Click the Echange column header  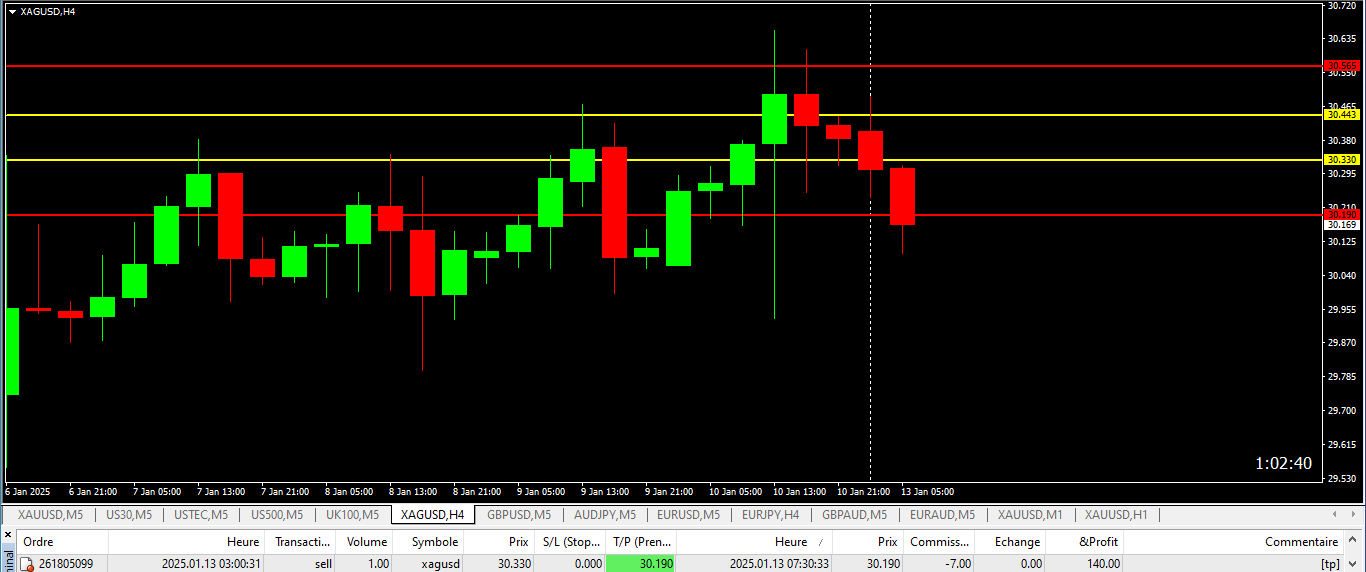pyautogui.click(x=1010, y=542)
